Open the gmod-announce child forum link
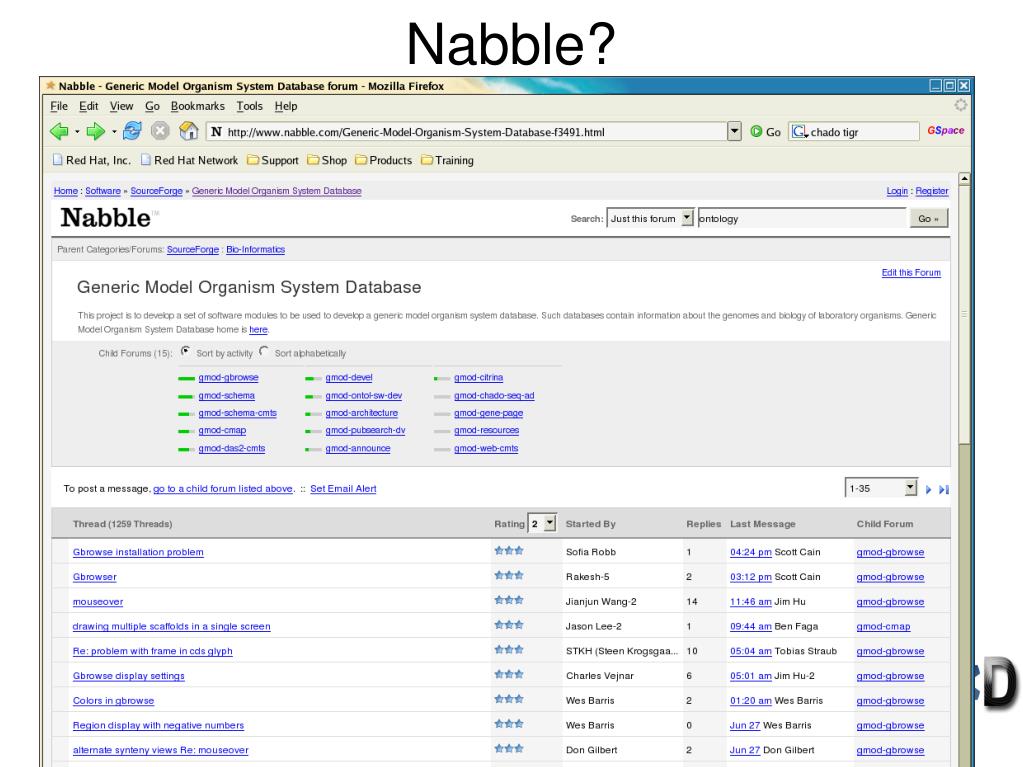Screen dimensions: 1023x767 [358, 449]
